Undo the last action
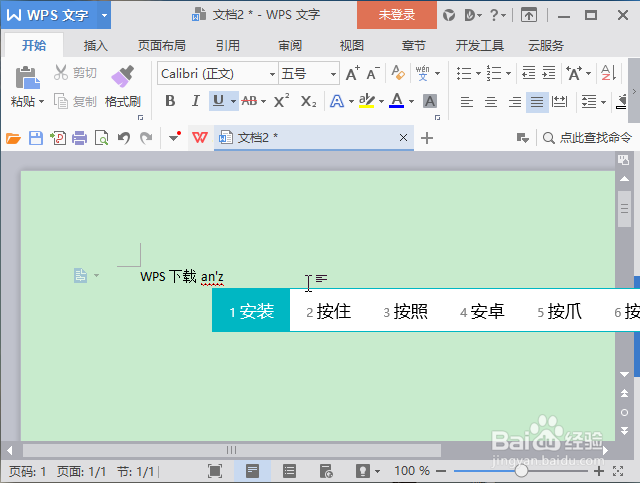640x483 pixels. click(x=124, y=138)
